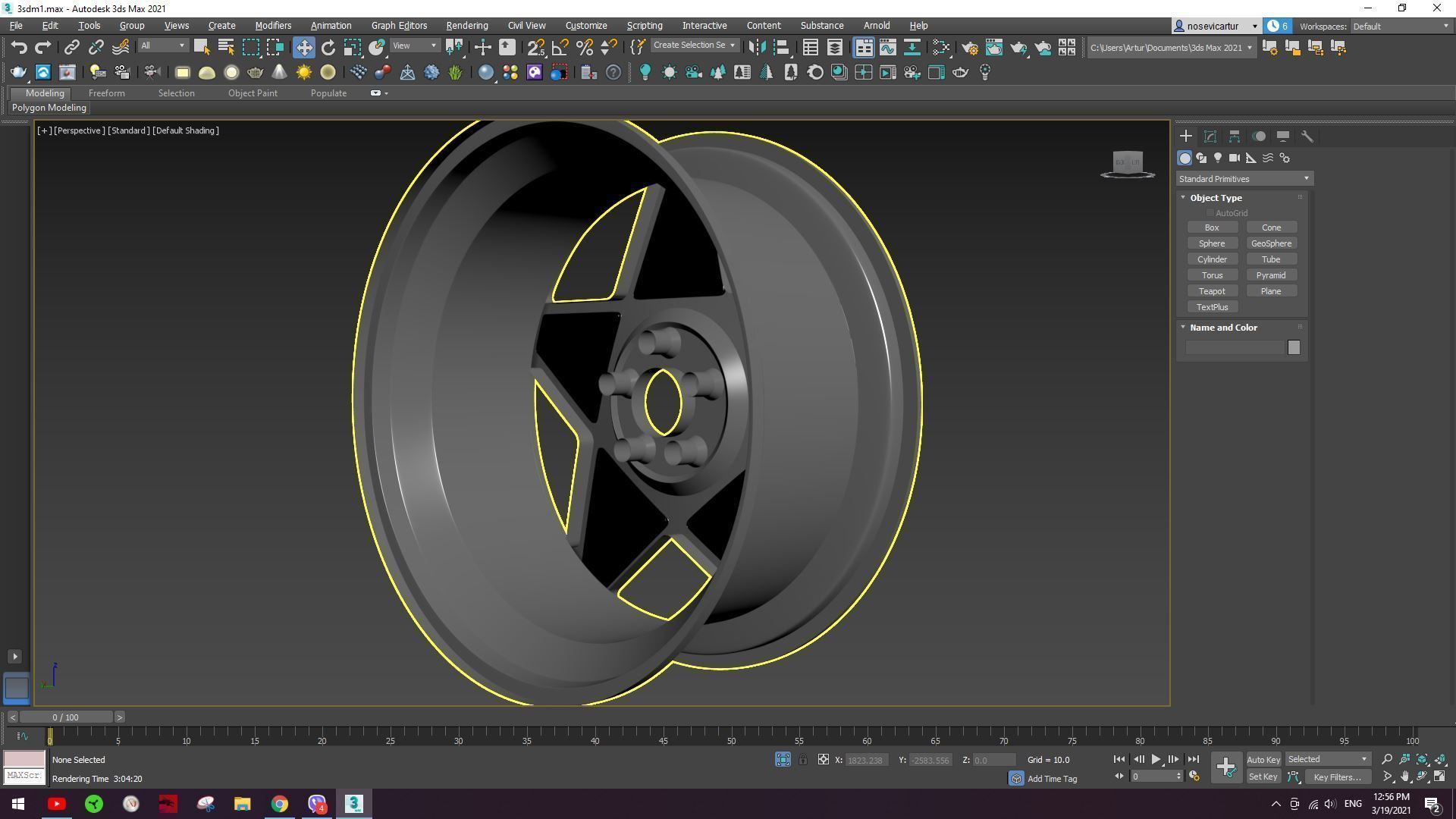Viewport: 1456px width, 819px height.
Task: Toggle Absolute/Offset transform type-in mode
Action: pyautogui.click(x=824, y=759)
